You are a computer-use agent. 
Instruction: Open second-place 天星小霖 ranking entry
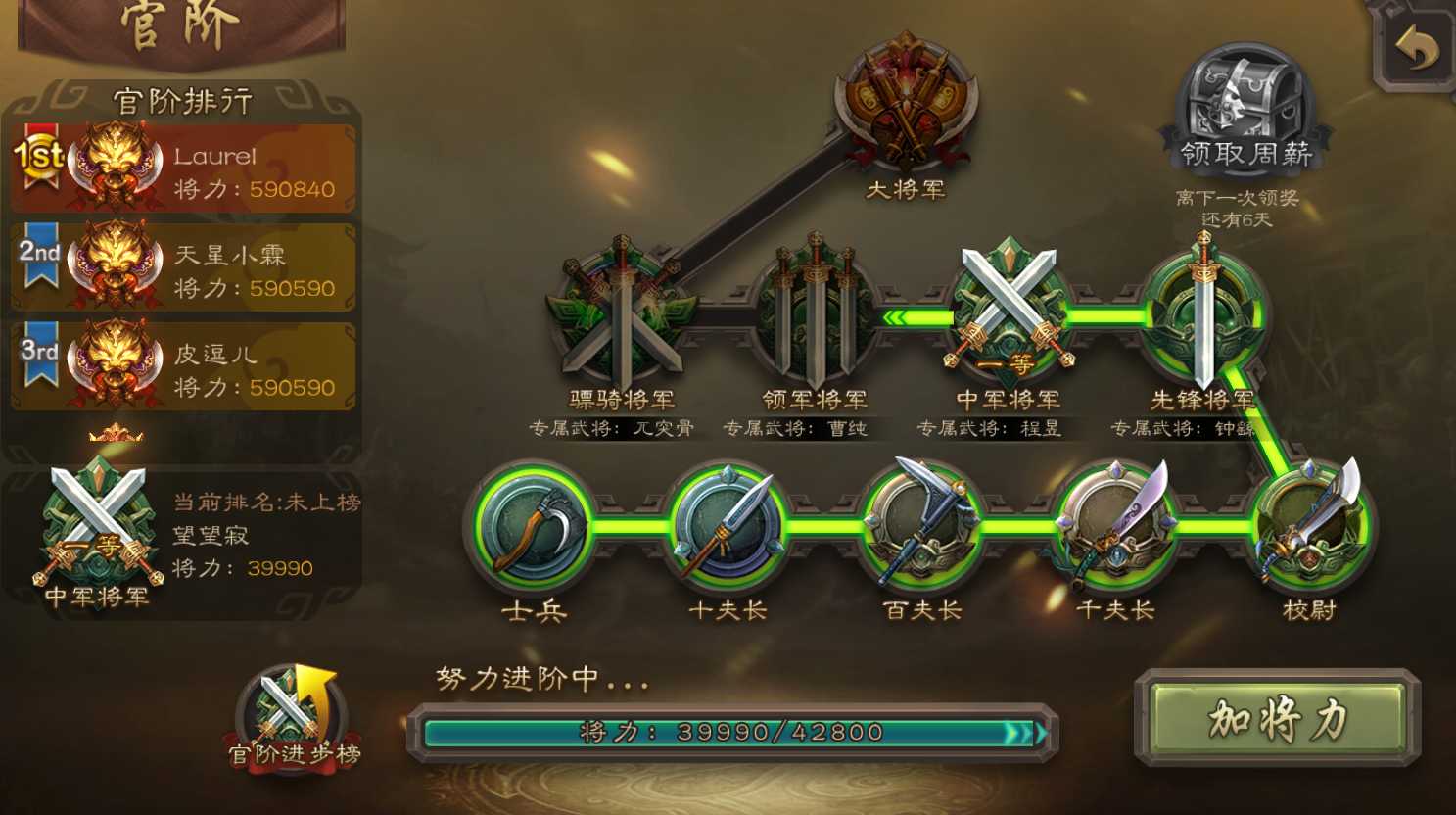tap(183, 267)
